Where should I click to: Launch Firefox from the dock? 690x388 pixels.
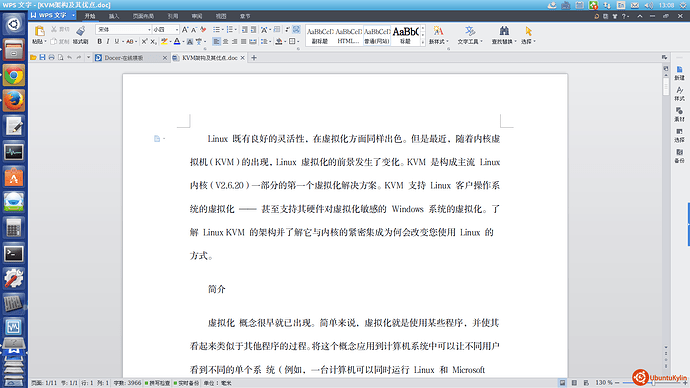(14, 101)
